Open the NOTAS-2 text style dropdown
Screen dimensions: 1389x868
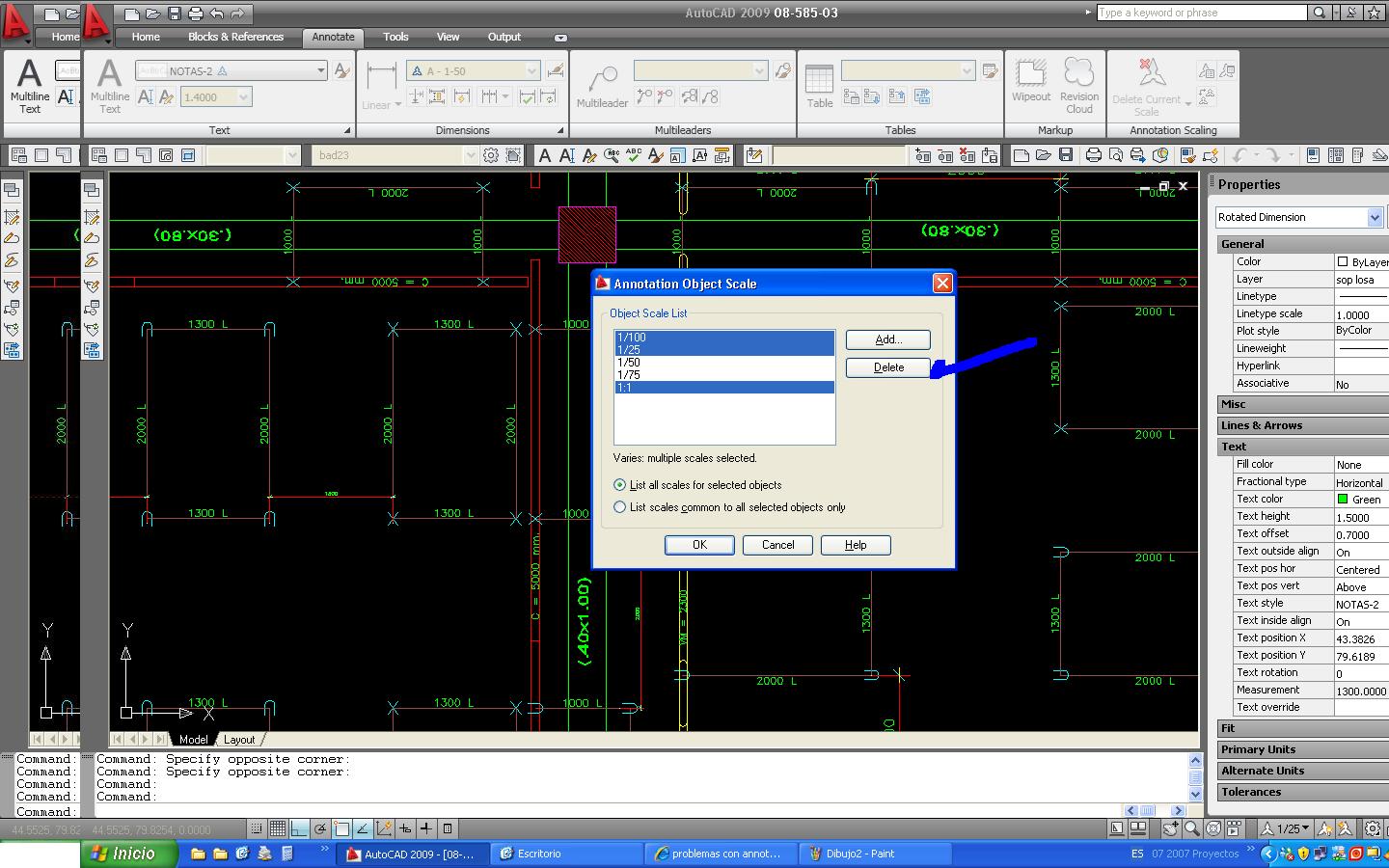321,70
